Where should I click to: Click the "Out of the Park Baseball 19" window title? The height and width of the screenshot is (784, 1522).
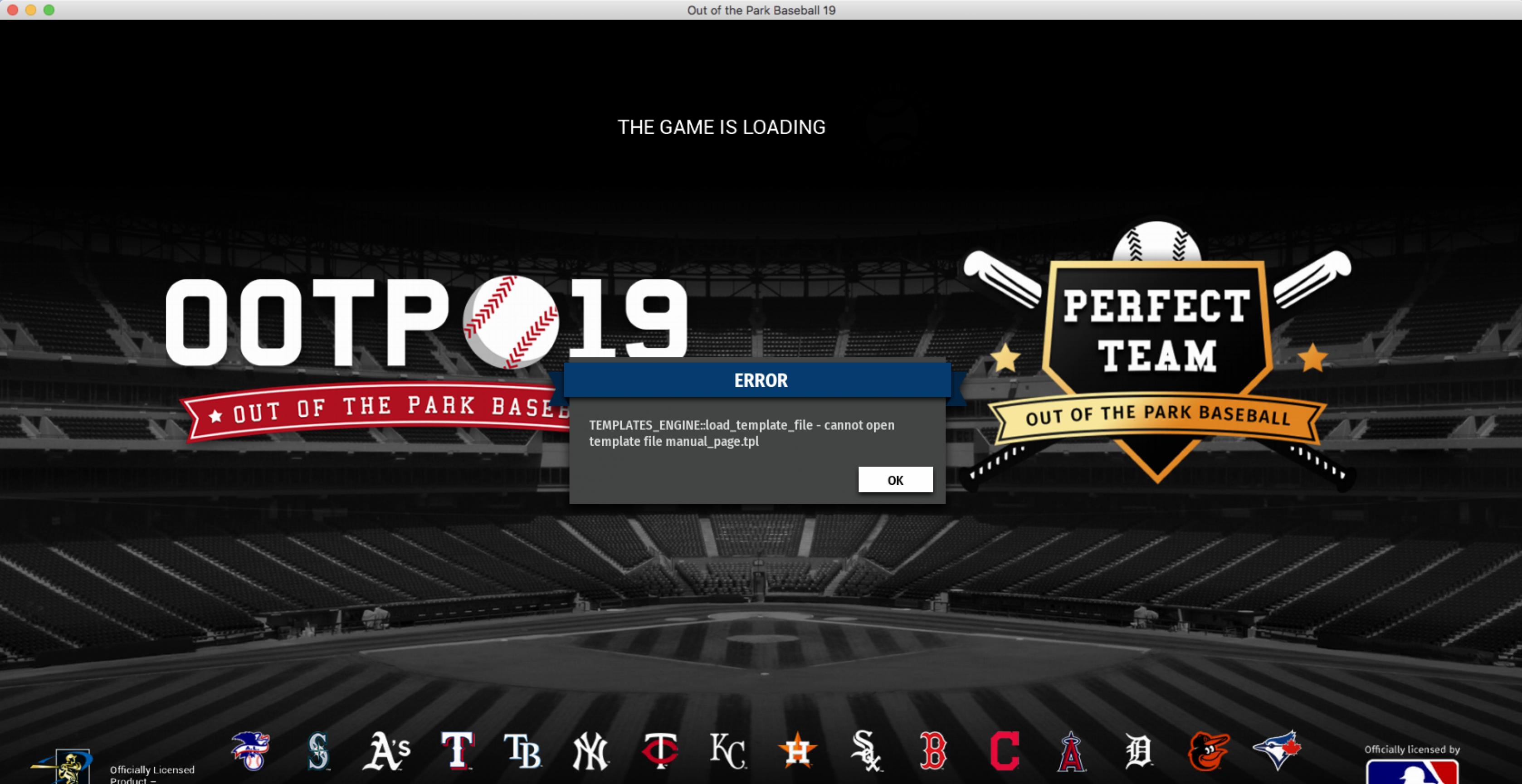point(761,10)
